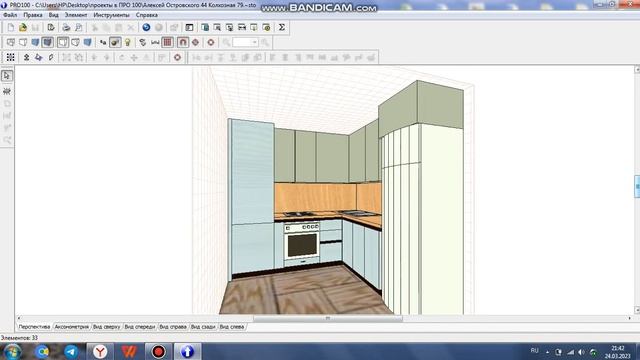
Task: Click the document-arrow icon next to Save
Action: [51, 27]
